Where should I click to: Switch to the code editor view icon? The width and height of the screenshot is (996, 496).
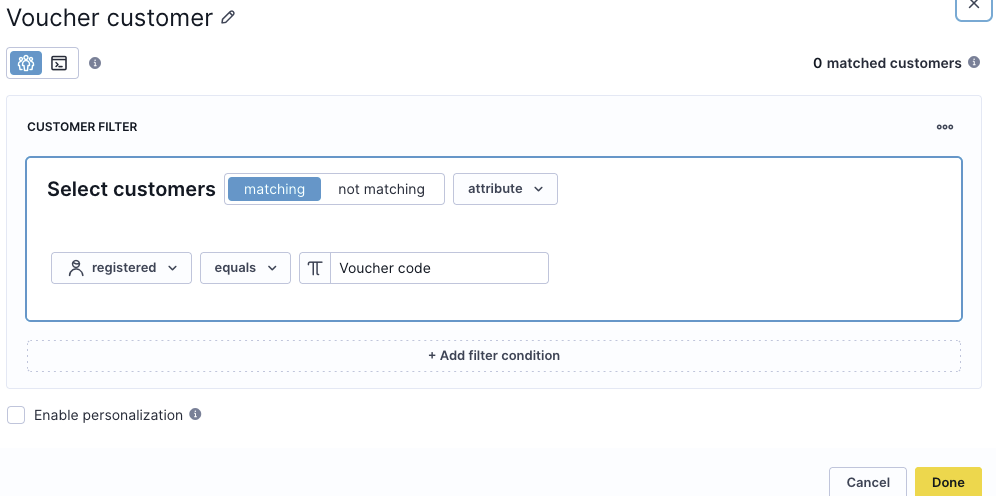59,63
